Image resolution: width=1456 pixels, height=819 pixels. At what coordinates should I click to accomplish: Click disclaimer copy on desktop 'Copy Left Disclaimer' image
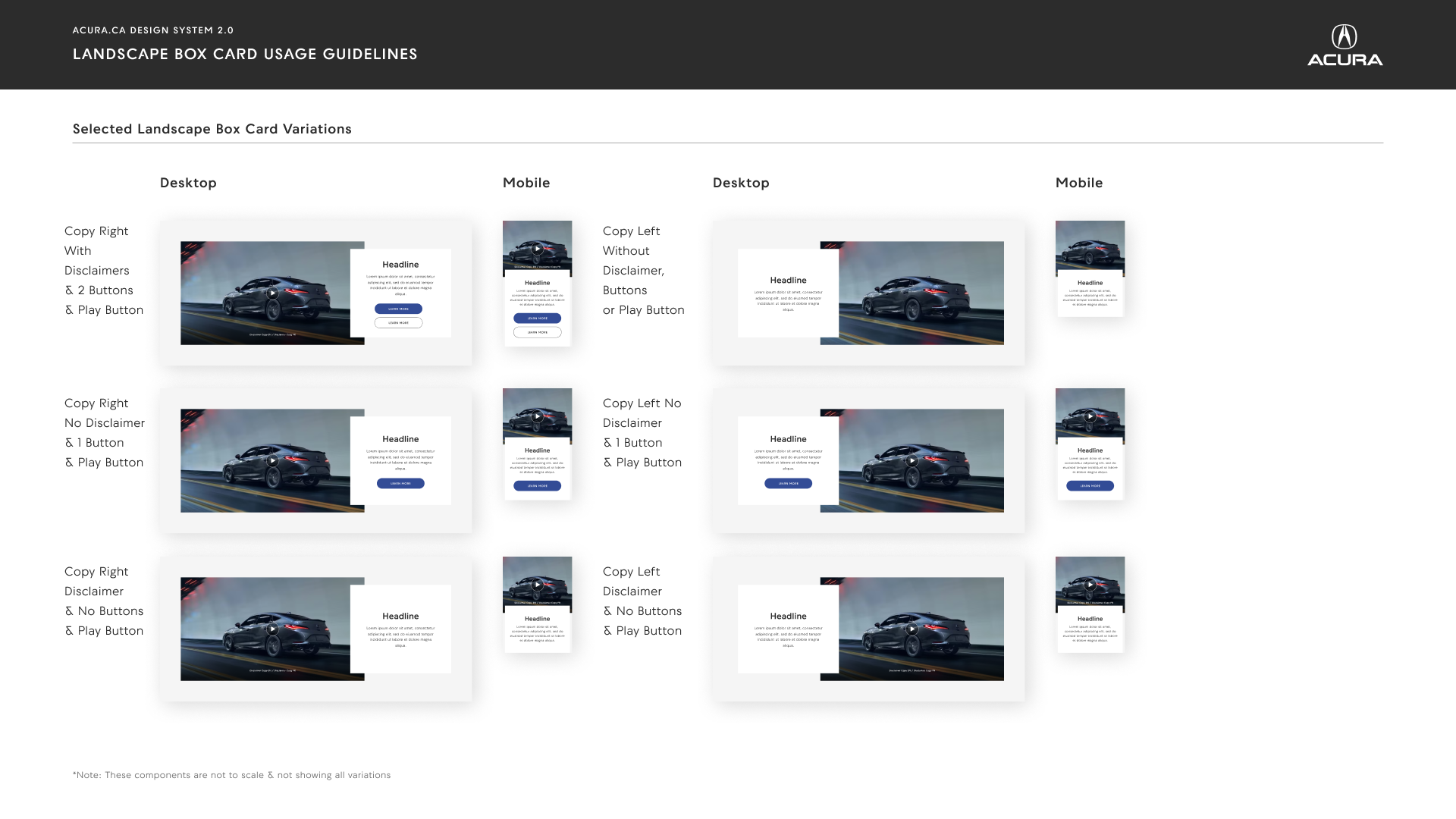(912, 670)
